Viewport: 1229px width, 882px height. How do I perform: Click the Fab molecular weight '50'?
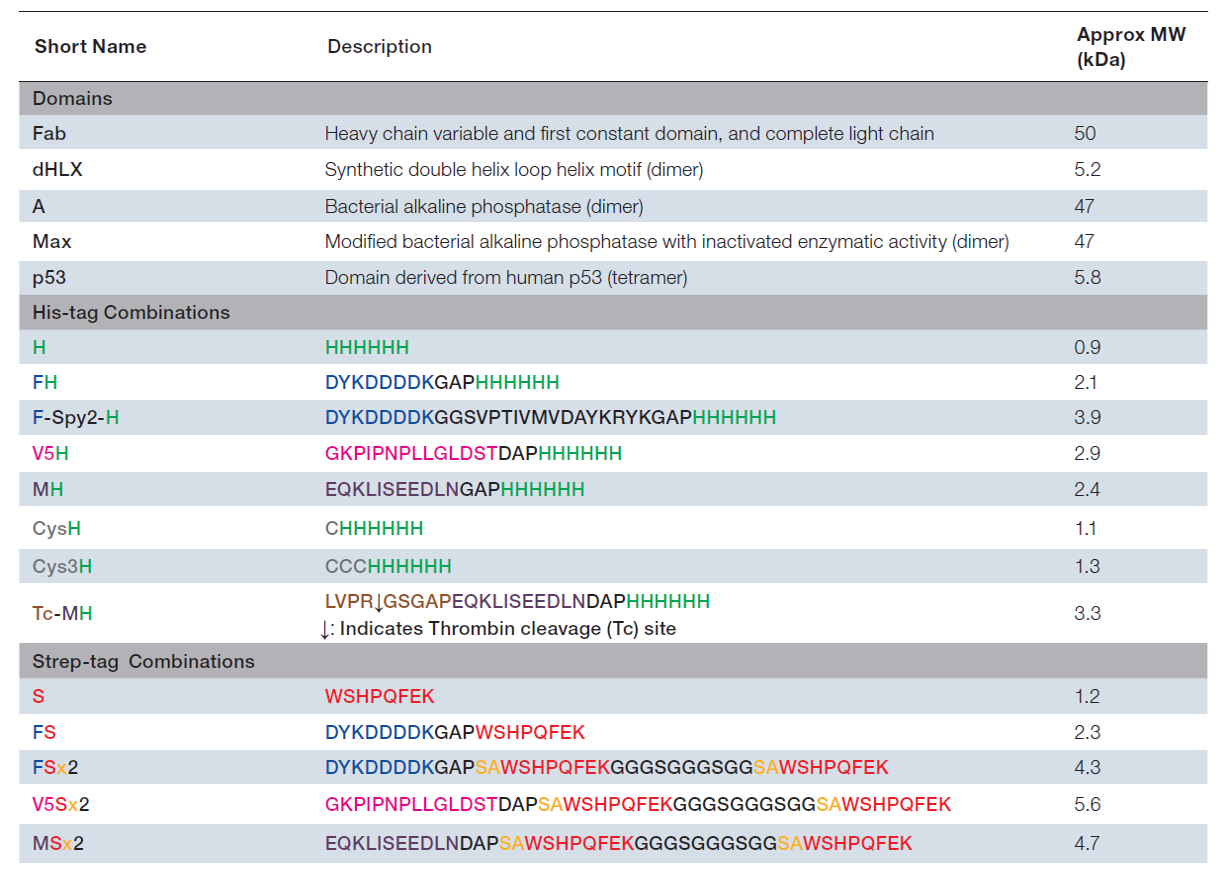coord(1085,134)
